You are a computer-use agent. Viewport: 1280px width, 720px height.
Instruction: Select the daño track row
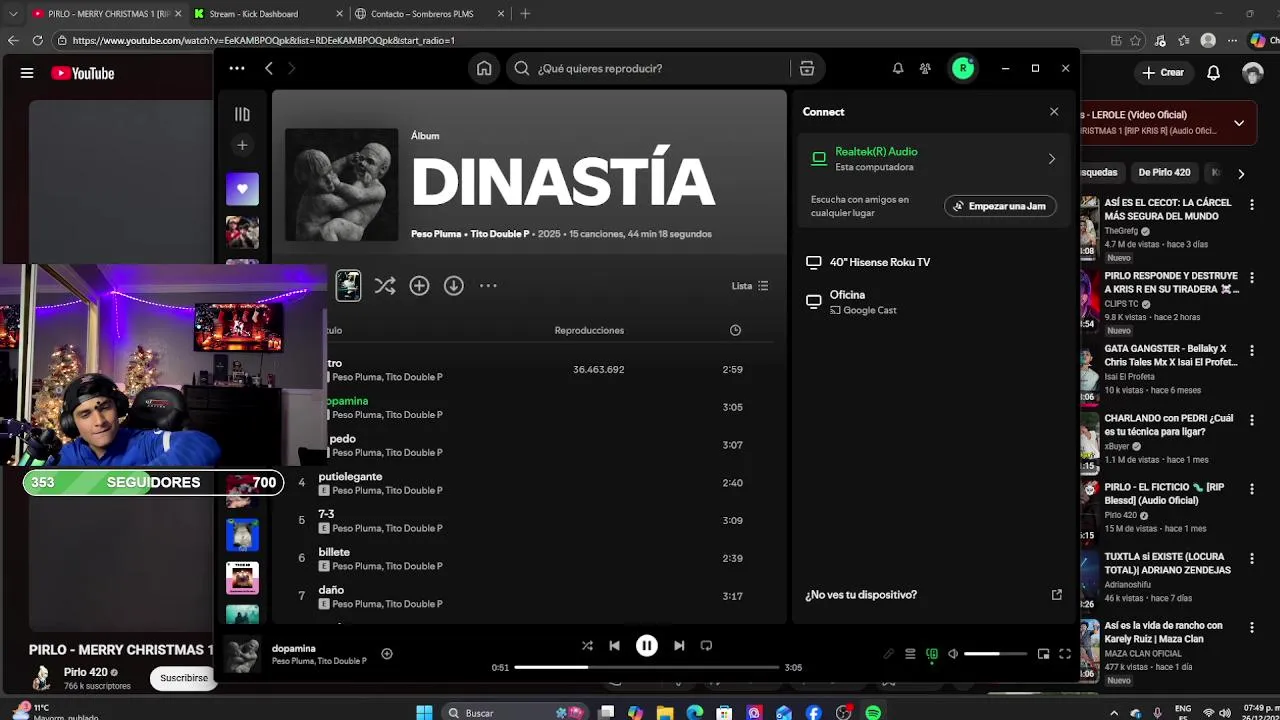click(530, 596)
